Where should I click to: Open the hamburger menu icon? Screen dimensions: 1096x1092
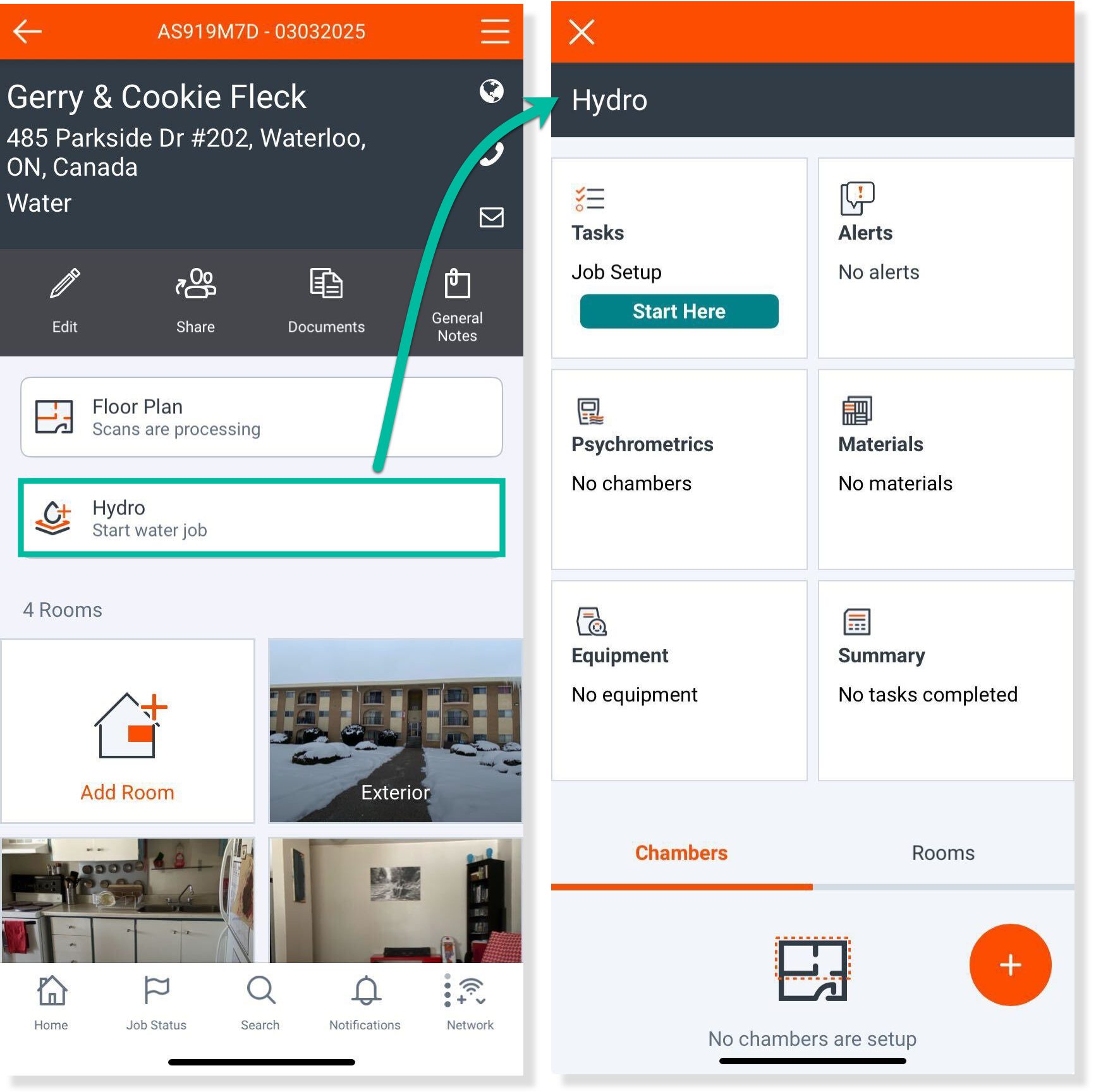[494, 31]
